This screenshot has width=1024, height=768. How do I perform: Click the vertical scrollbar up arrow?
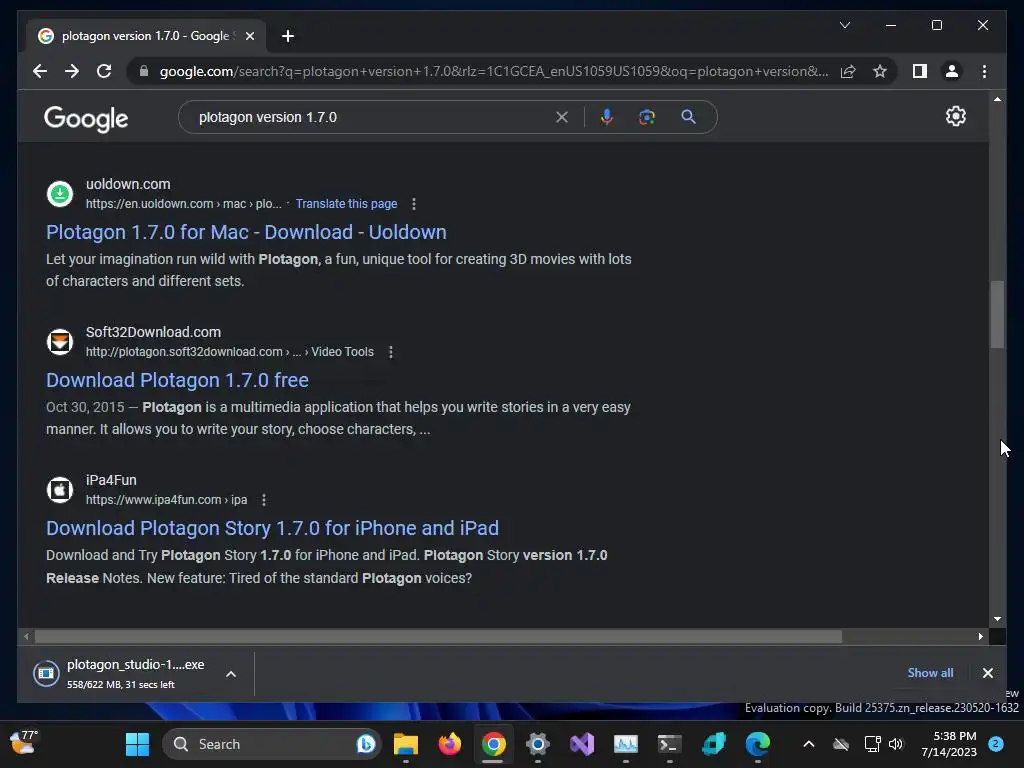click(x=997, y=99)
